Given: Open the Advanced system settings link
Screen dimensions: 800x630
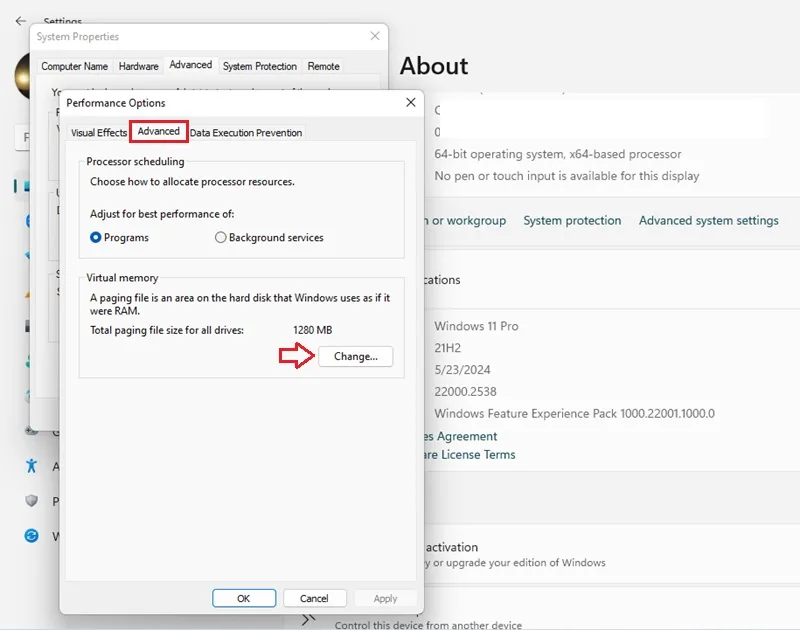Looking at the screenshot, I should pyautogui.click(x=709, y=220).
